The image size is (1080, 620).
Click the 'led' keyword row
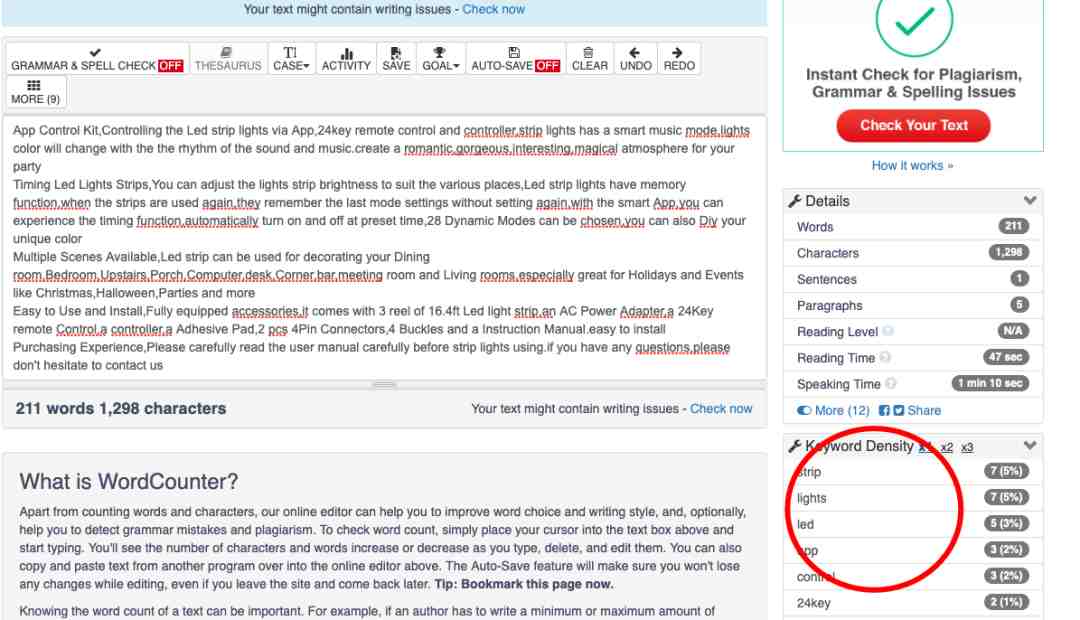[x=913, y=524]
